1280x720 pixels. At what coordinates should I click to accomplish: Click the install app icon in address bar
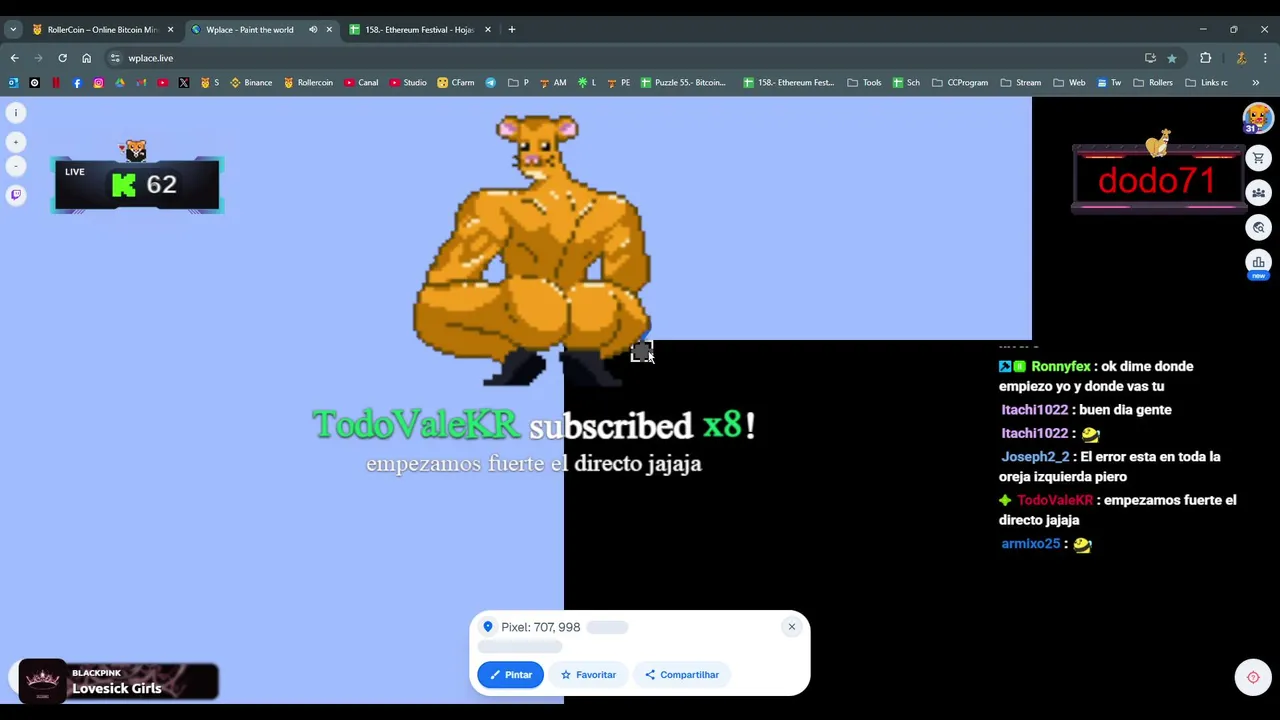[x=1150, y=58]
